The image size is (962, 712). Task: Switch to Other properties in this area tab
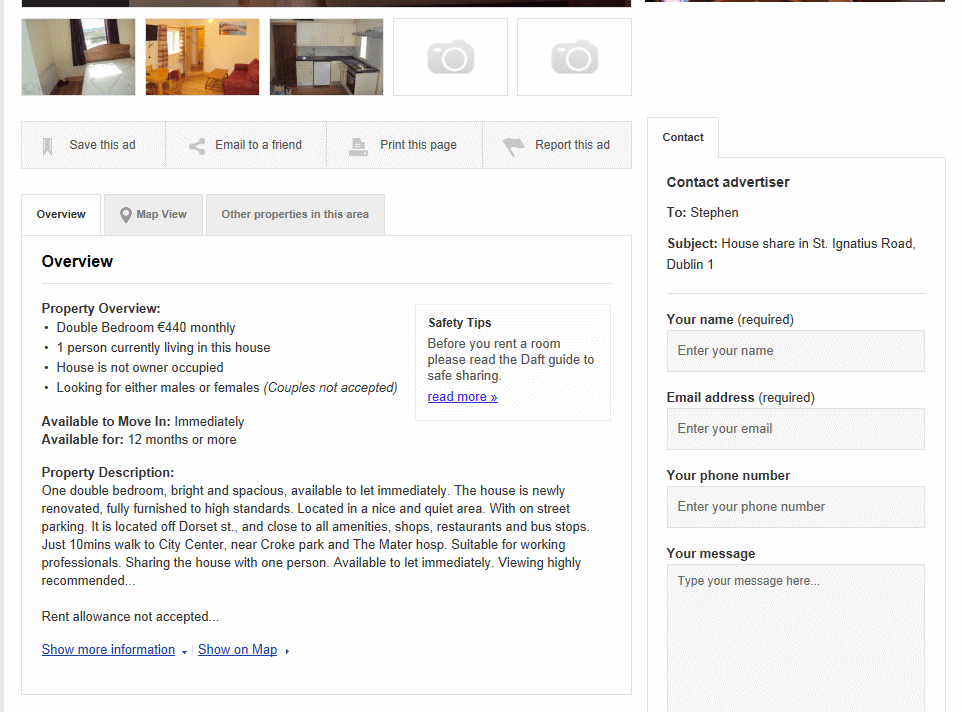tap(295, 215)
